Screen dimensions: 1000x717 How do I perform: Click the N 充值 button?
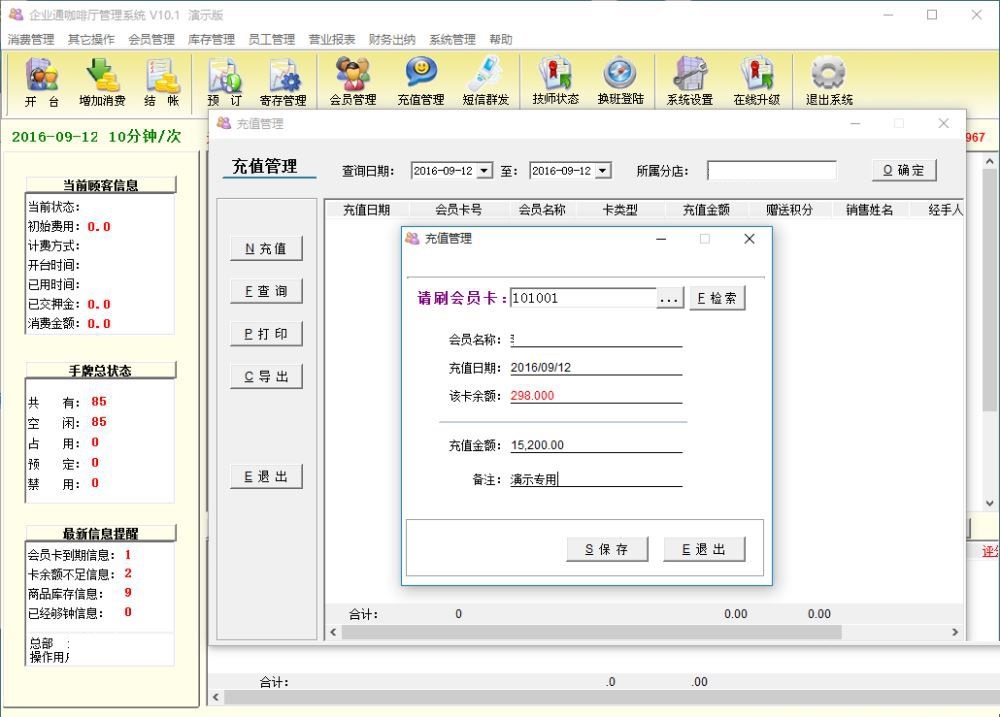(x=266, y=249)
